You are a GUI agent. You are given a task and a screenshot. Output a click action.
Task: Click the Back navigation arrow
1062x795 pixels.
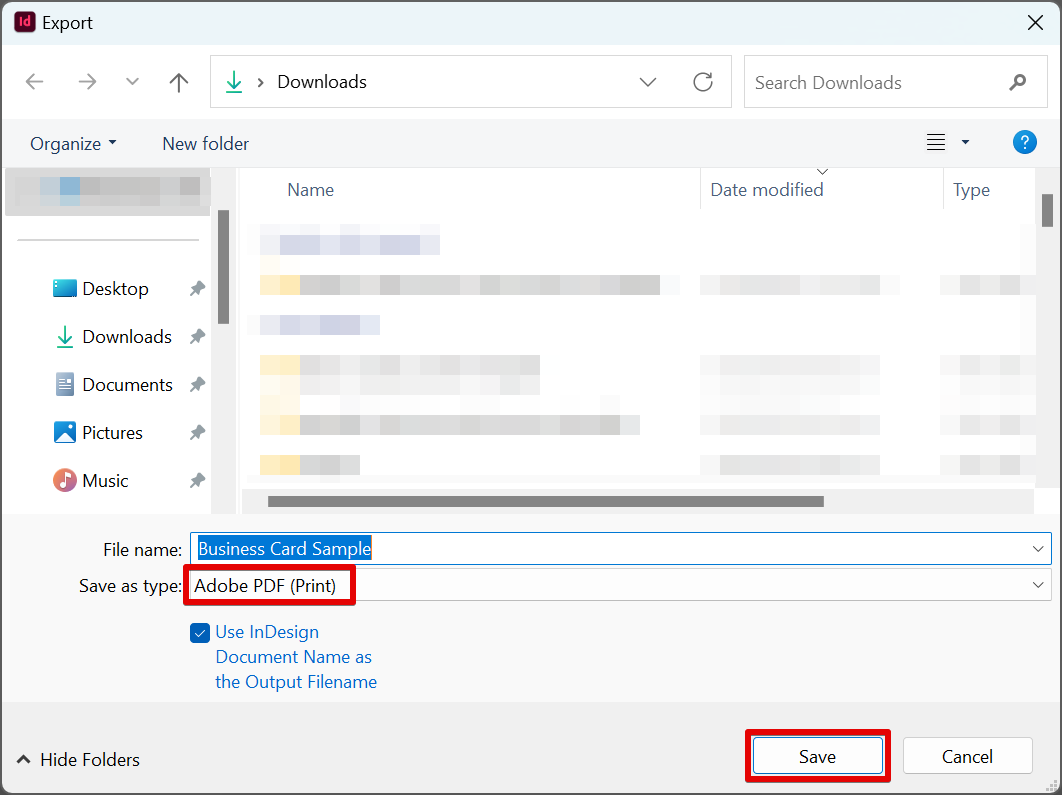[35, 82]
